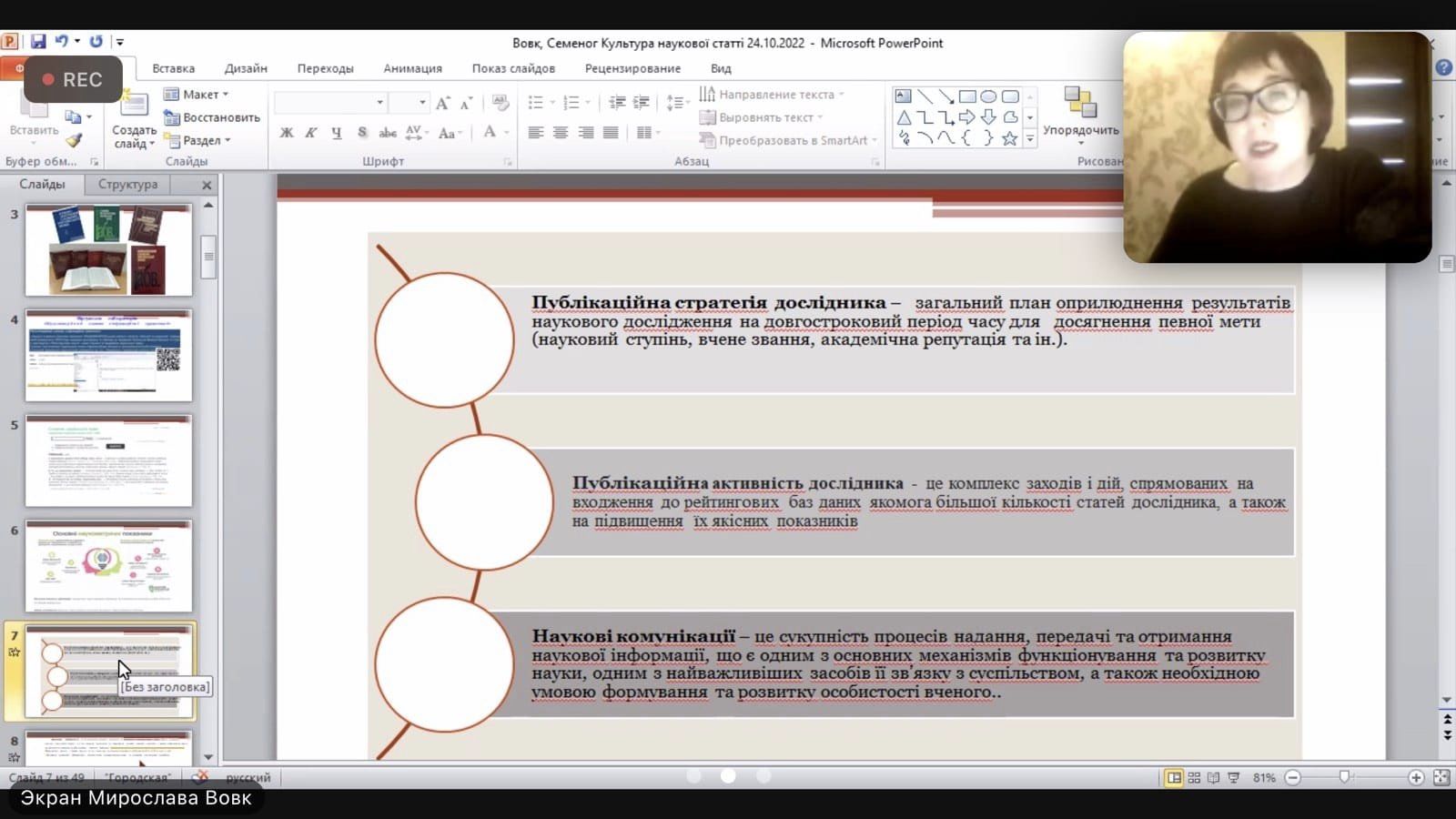Toggle bold formatting (Ж)
1456x819 pixels.
[287, 133]
